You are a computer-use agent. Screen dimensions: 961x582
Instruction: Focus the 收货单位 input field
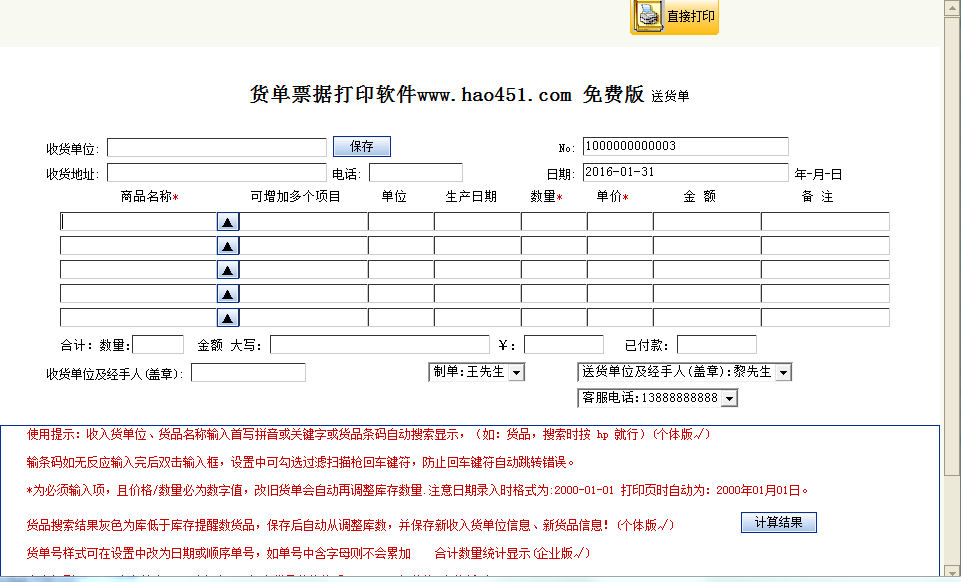pos(217,148)
